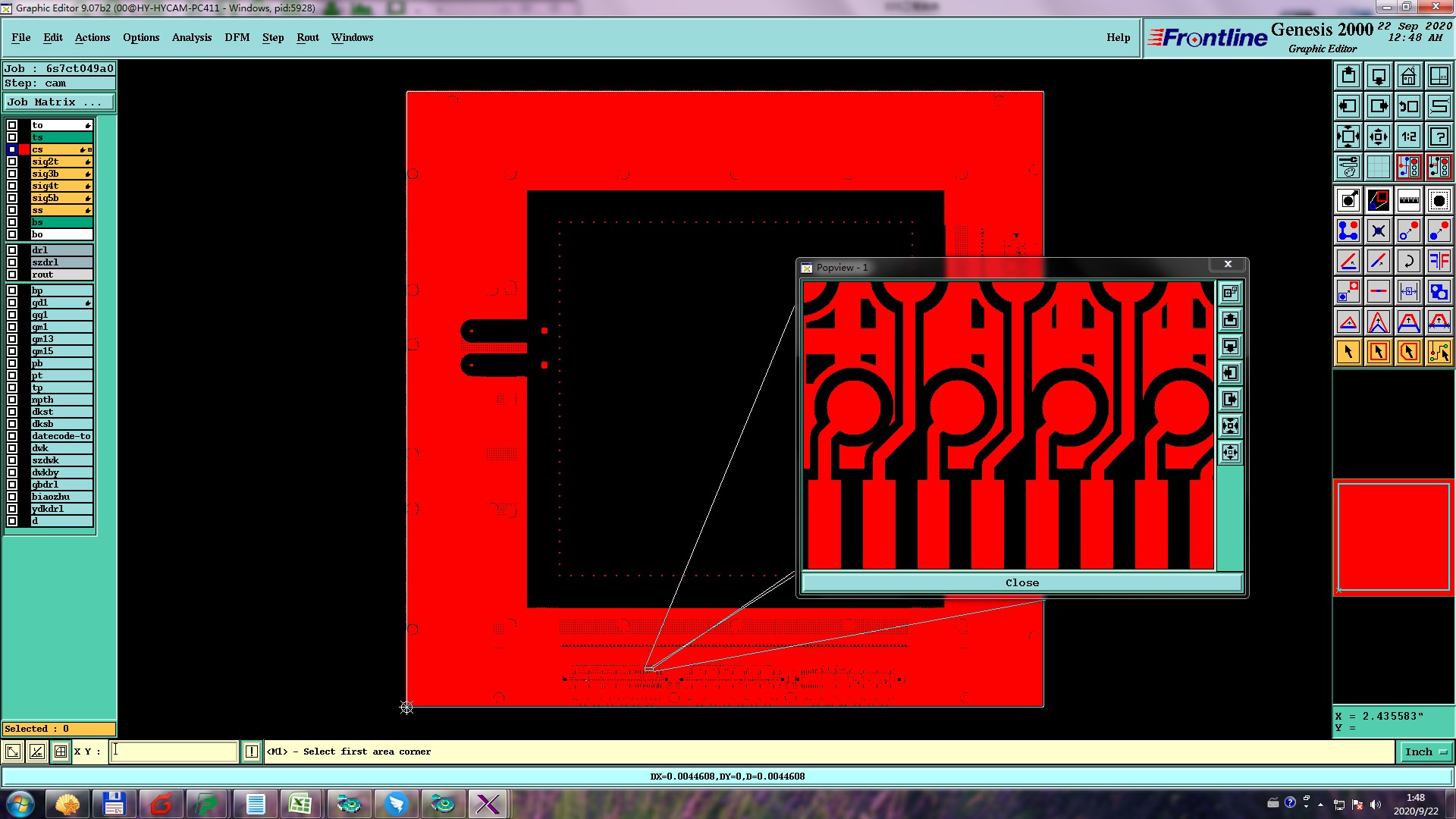Toggle display of the sig2t layer
This screenshot has height=819, width=1456.
[x=12, y=162]
